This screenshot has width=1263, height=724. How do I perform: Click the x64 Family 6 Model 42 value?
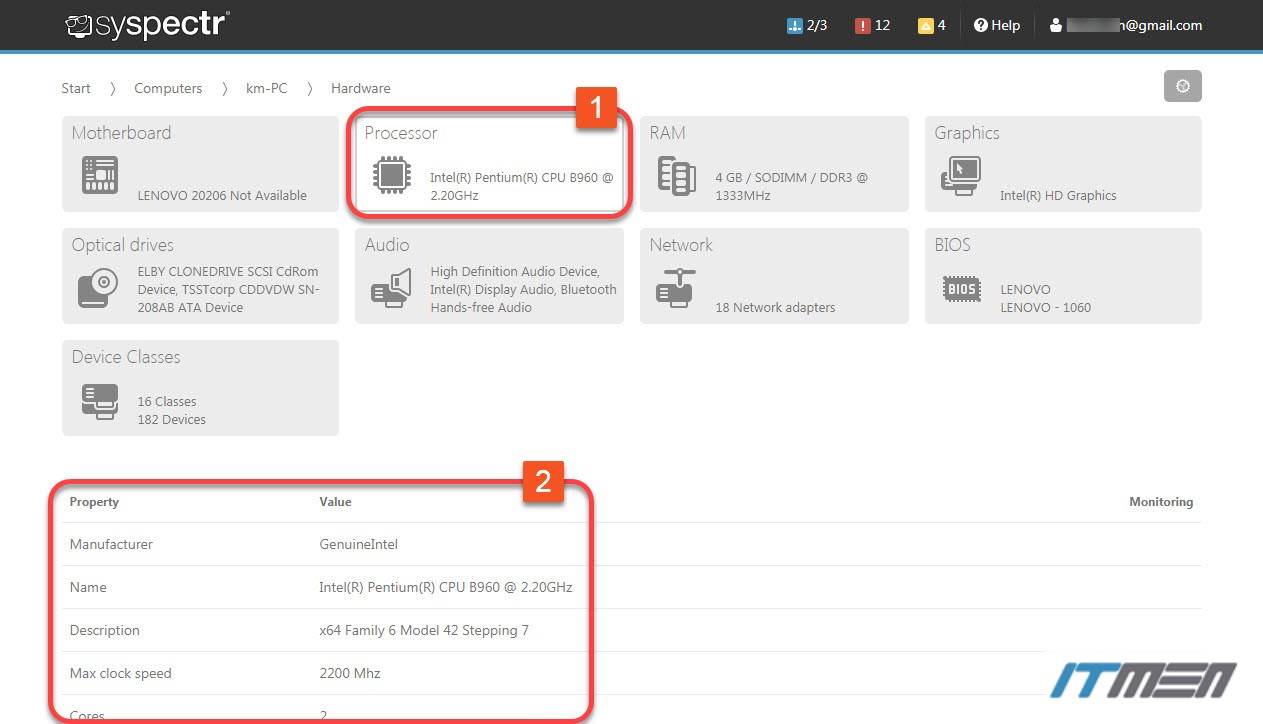[424, 631]
